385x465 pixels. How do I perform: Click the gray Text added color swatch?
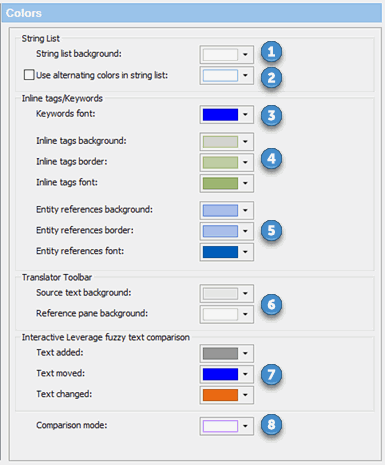220,353
